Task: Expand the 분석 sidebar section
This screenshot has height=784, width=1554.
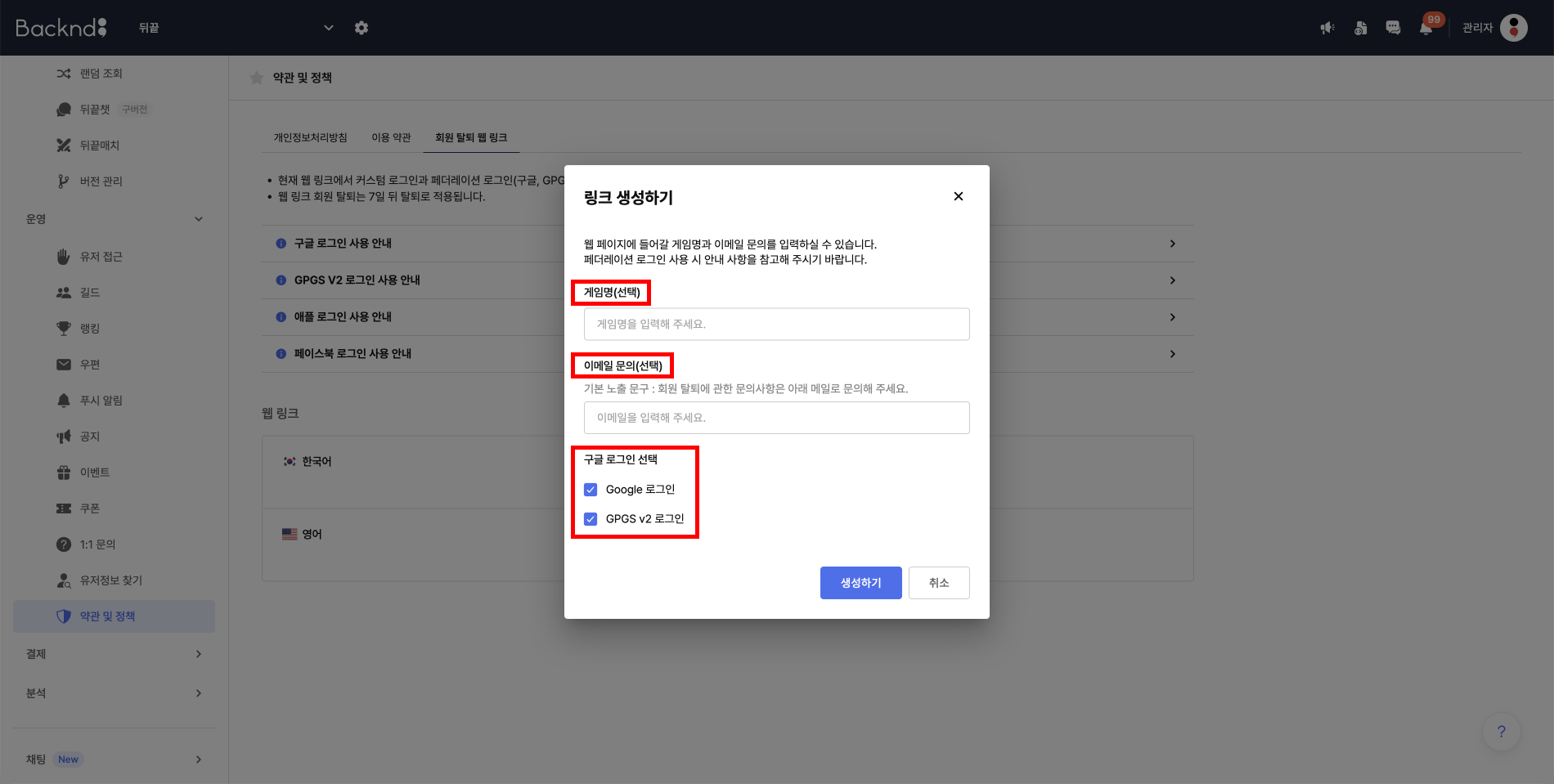Action: [198, 693]
